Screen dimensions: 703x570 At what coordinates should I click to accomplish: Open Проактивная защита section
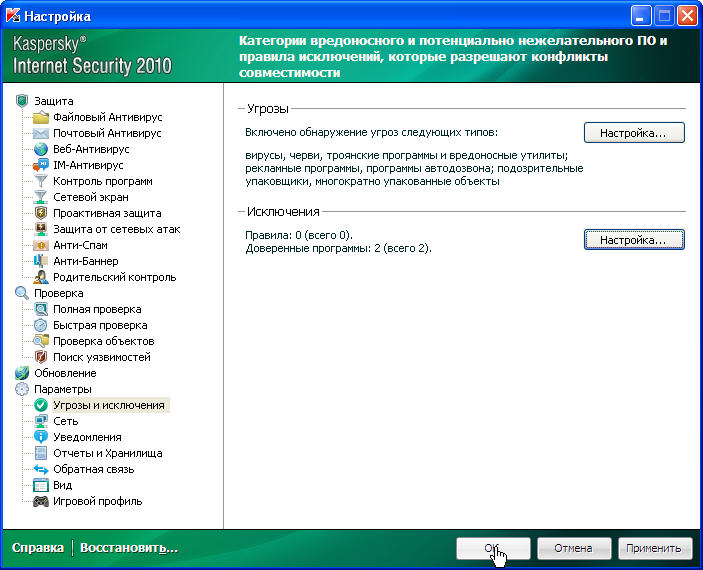click(x=107, y=213)
